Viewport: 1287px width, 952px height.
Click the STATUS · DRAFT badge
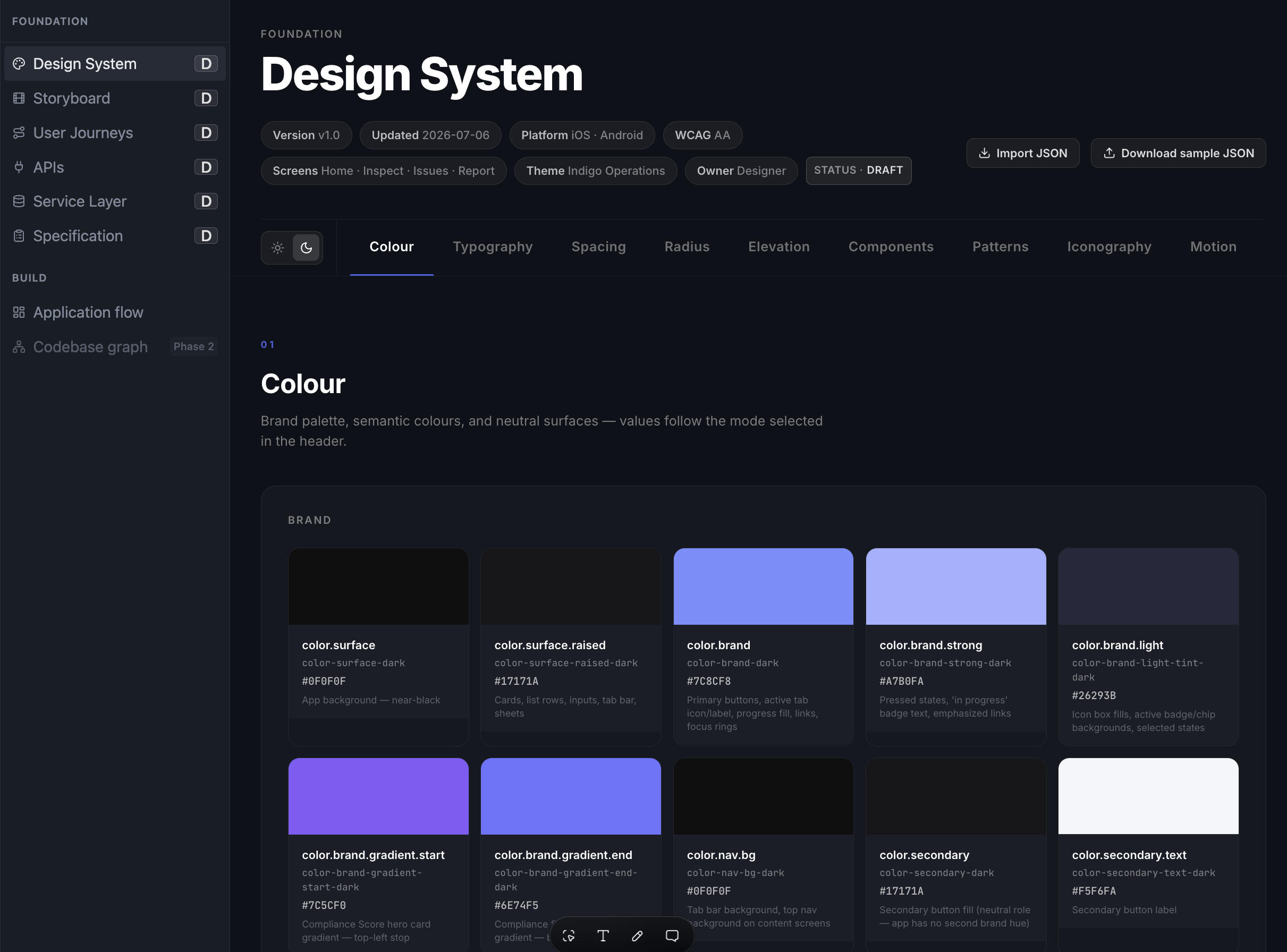pos(858,171)
